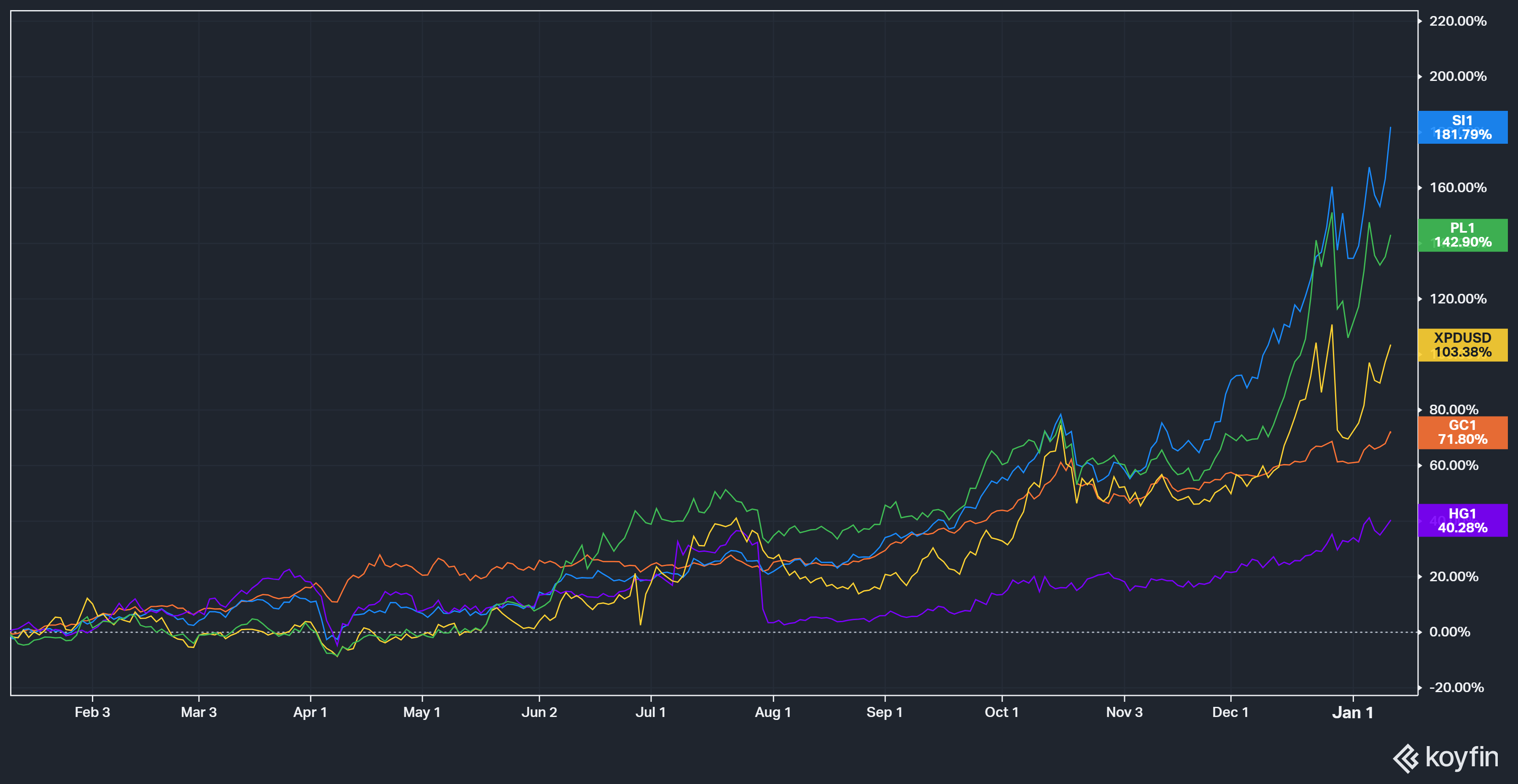The image size is (1518, 784).
Task: Click the SI1 181.79% blue label
Action: pos(1462,127)
